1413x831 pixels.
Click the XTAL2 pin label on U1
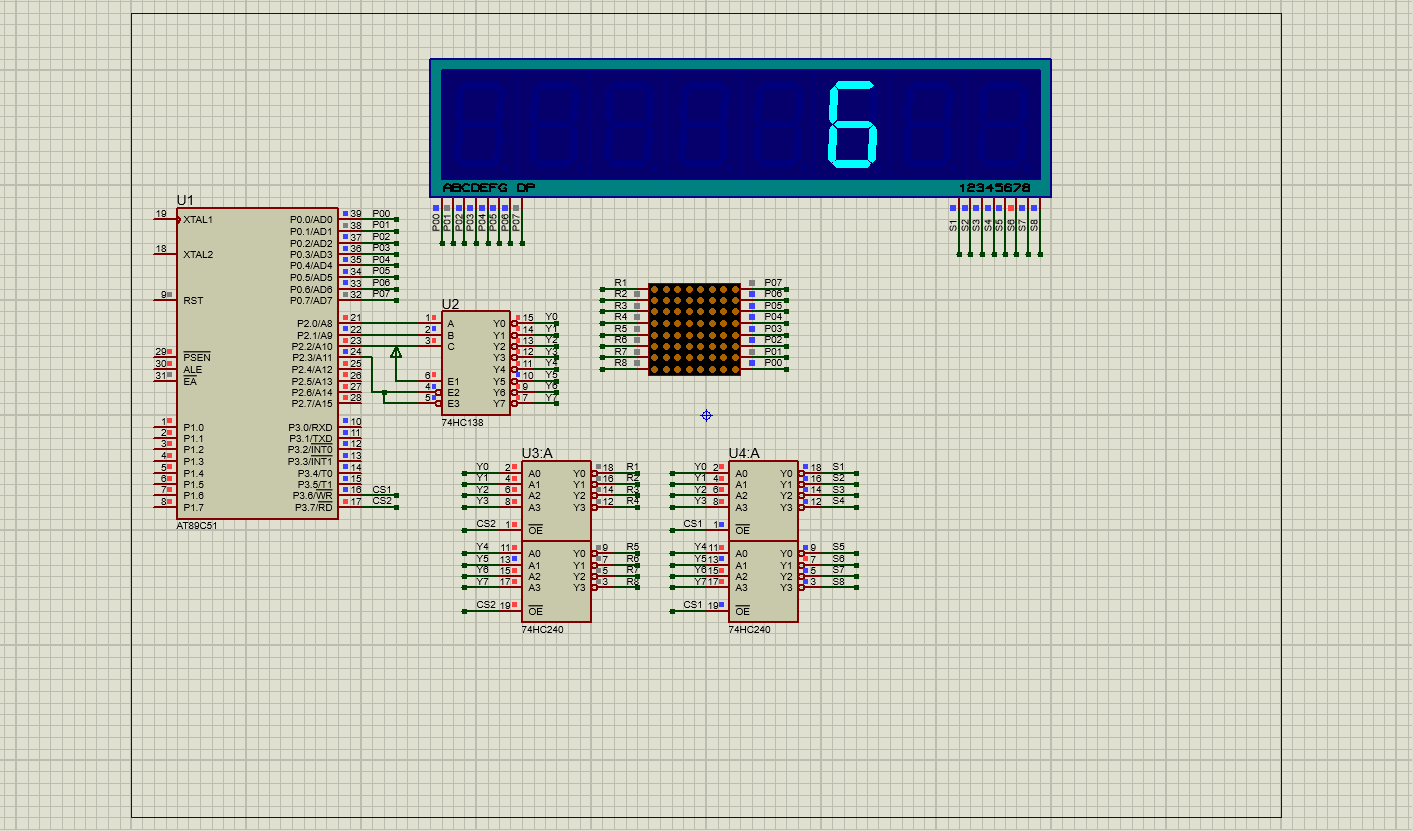[198, 254]
